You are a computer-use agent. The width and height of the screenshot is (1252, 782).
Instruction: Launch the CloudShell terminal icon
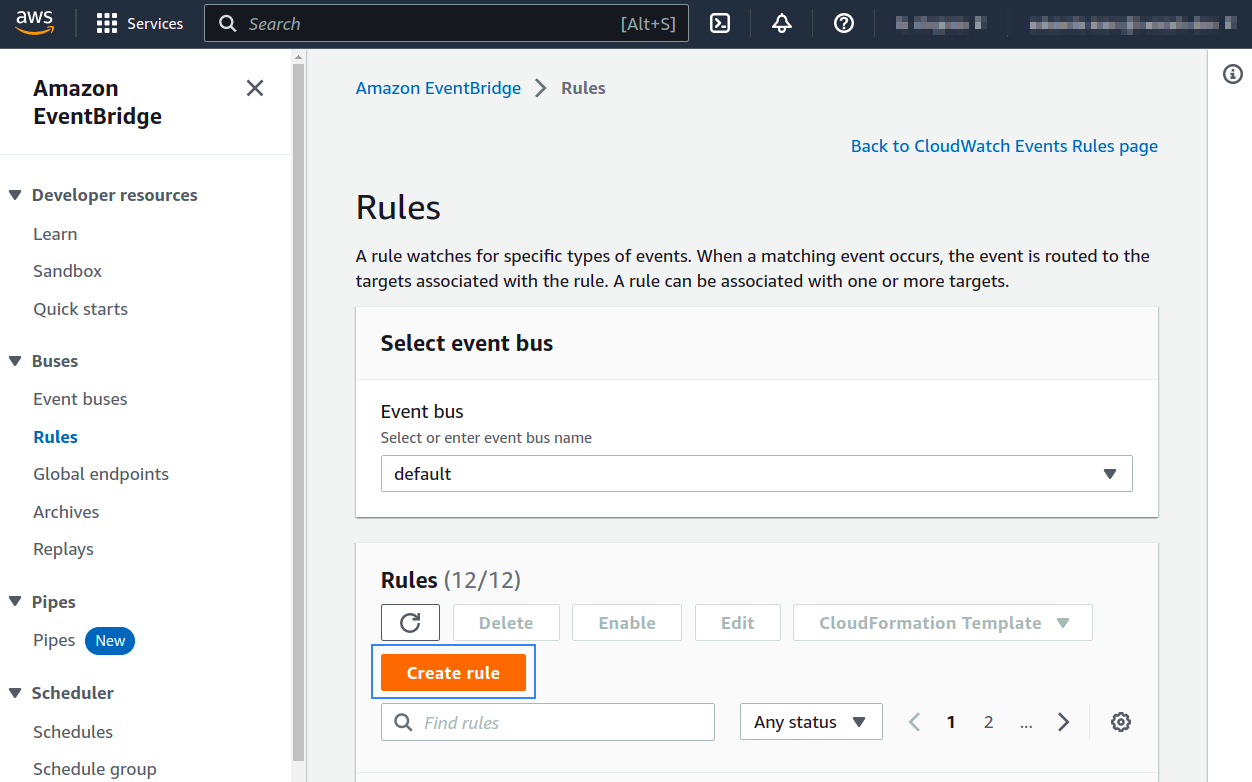pos(720,24)
